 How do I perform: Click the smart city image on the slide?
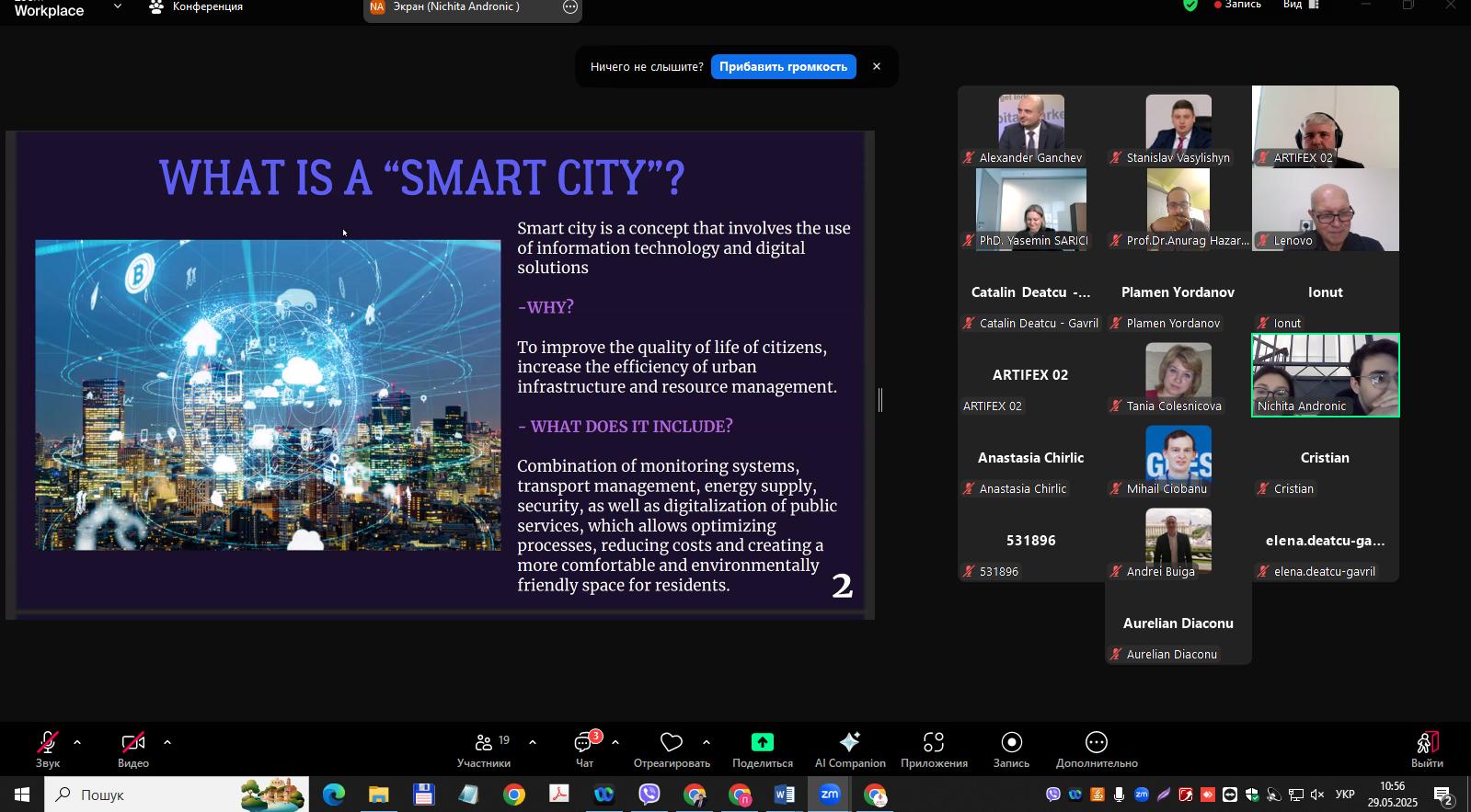click(268, 395)
